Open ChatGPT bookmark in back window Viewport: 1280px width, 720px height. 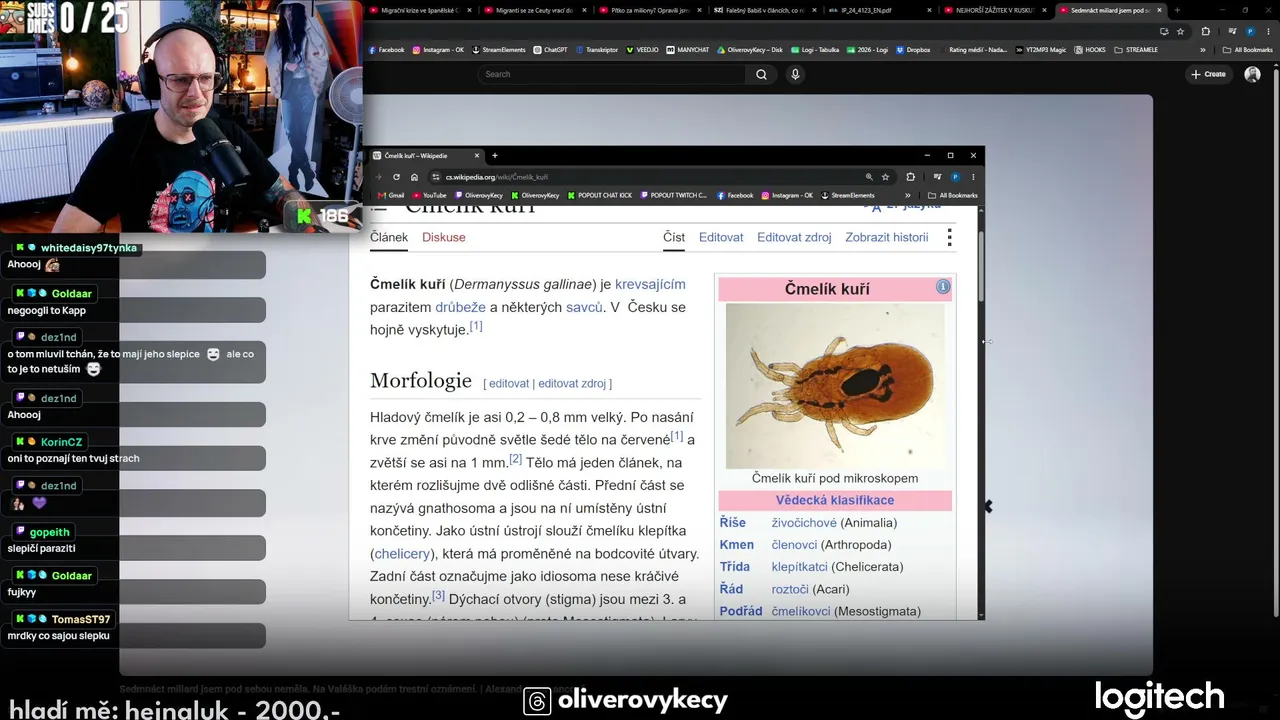(x=551, y=49)
